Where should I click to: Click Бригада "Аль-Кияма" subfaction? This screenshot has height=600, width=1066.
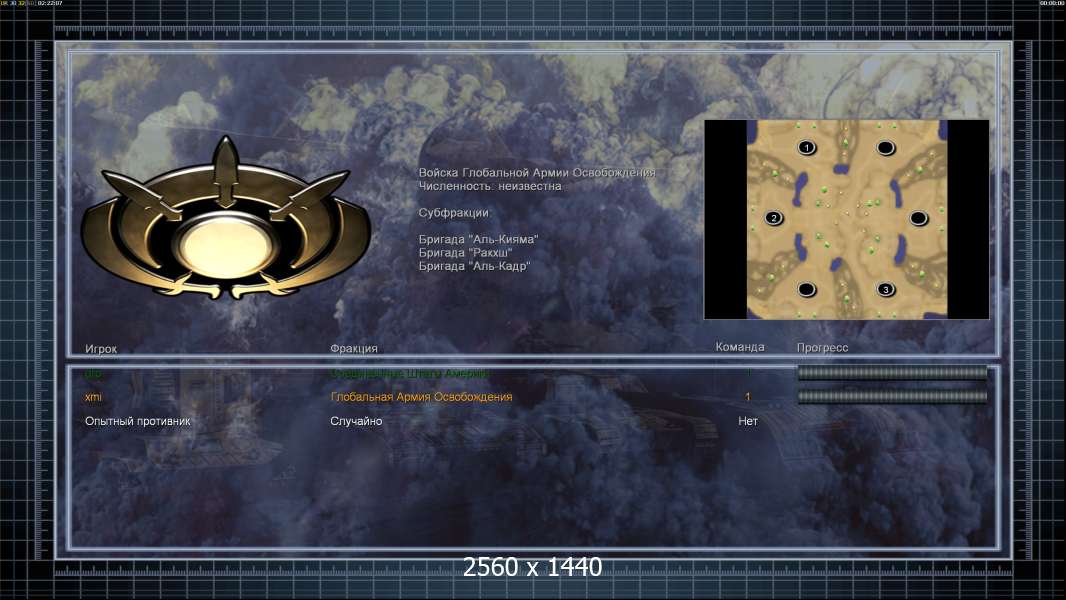point(478,239)
